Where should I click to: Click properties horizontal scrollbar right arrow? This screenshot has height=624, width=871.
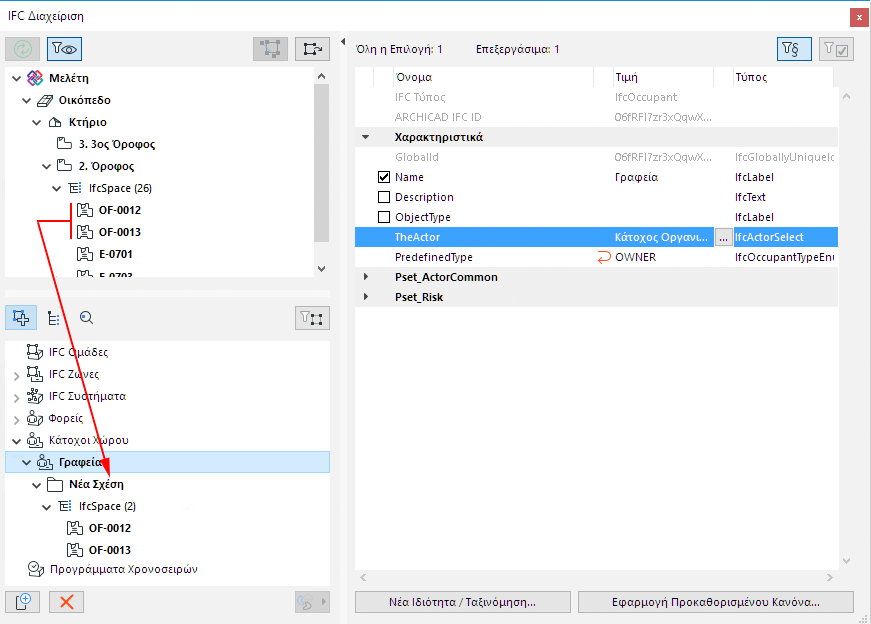click(x=830, y=578)
